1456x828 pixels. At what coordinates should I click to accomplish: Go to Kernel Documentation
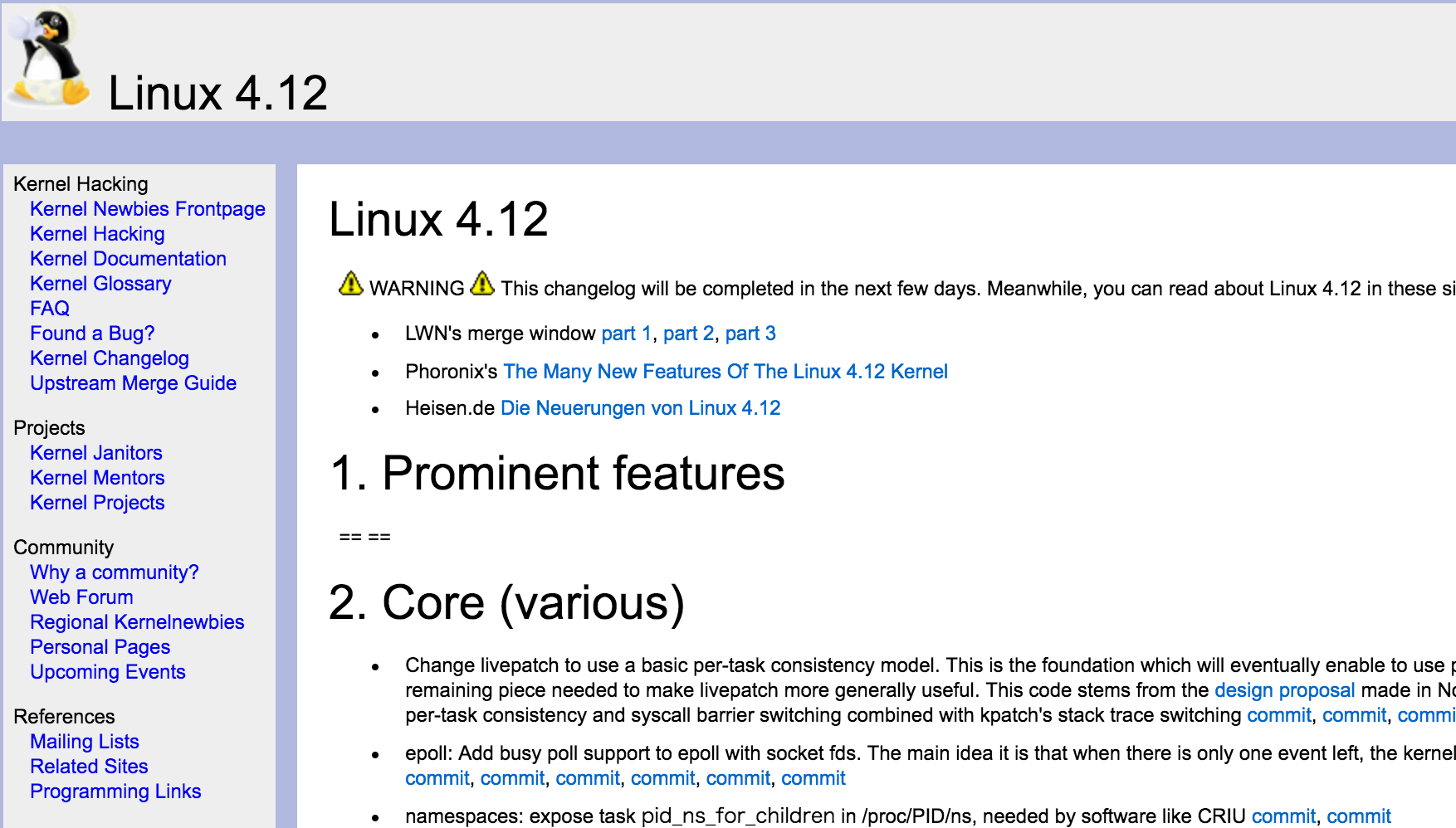[128, 259]
